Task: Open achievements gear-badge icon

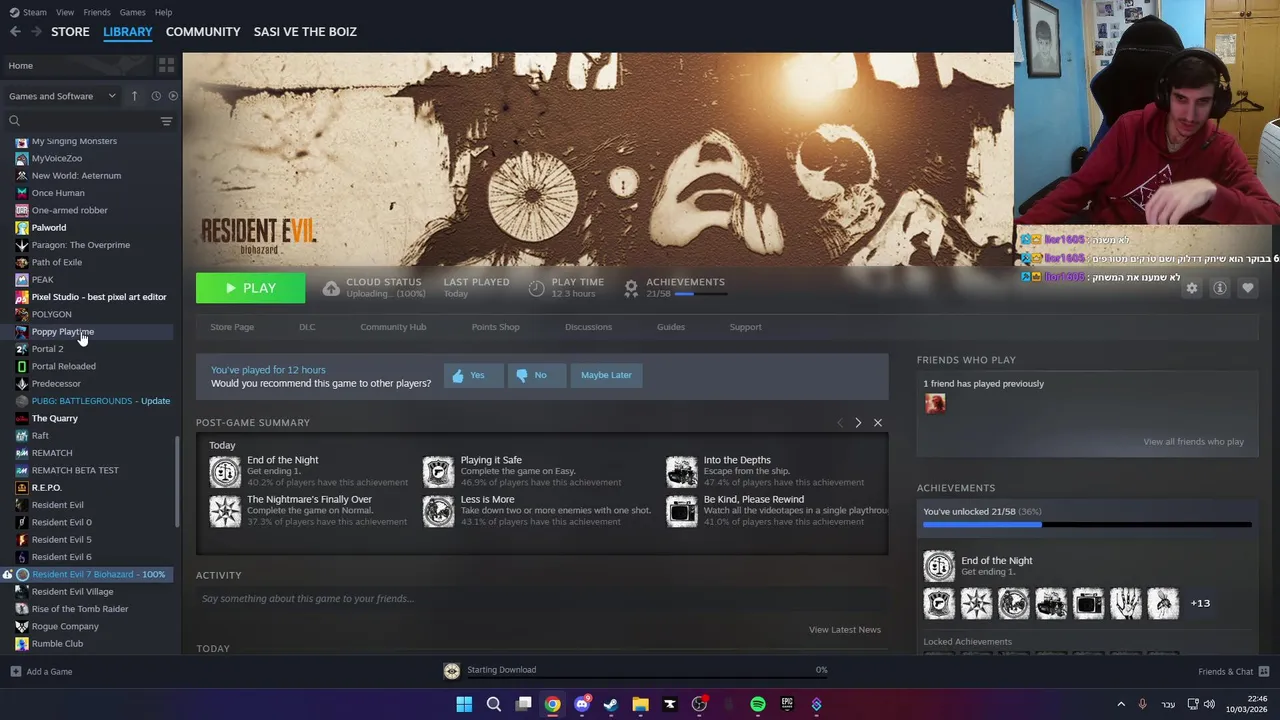Action: [x=631, y=288]
